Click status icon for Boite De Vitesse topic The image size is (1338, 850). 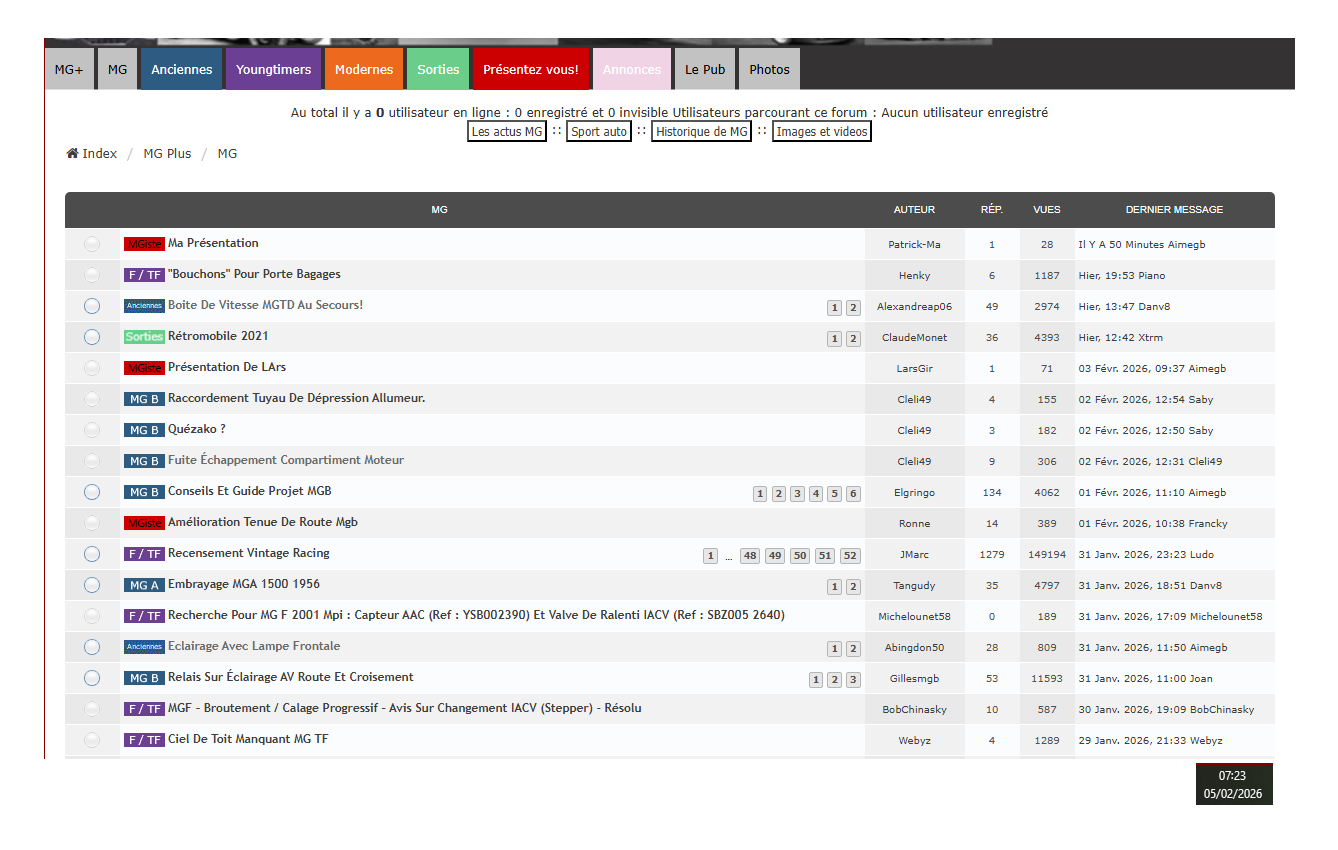click(92, 306)
